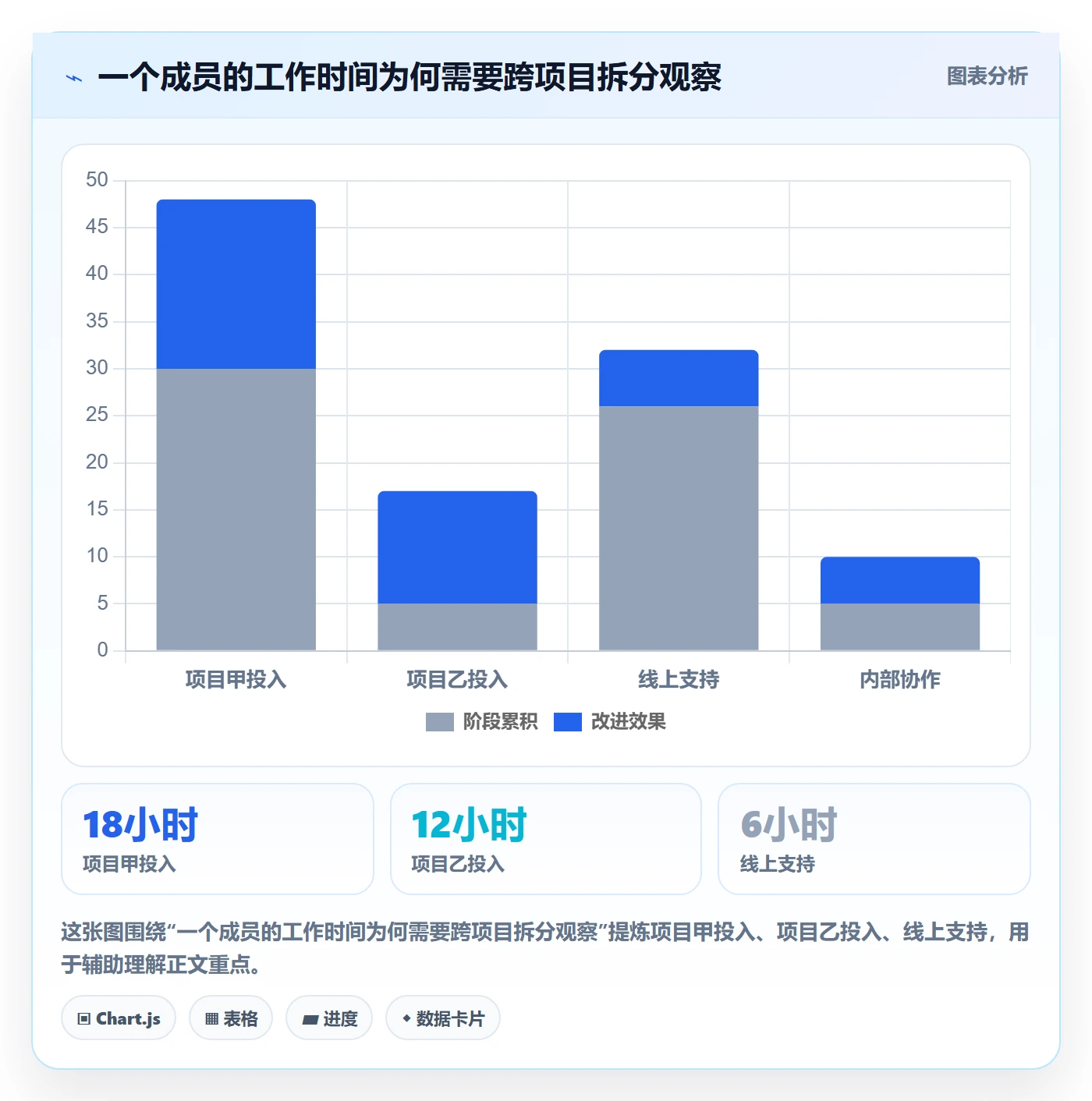Select the 数据卡片 tag

(x=443, y=1018)
